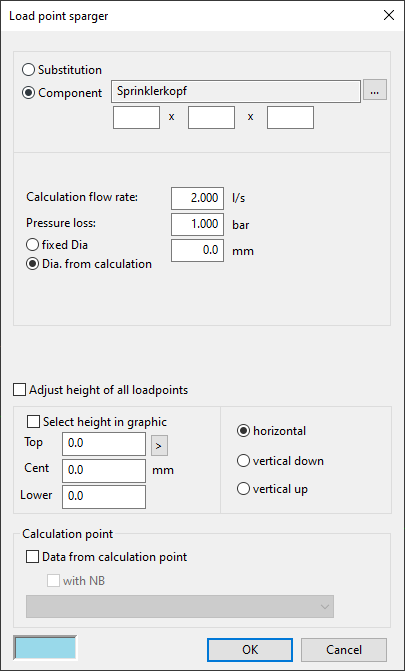405x671 pixels.
Task: Click the Calculation flow rate field
Action: (197, 199)
